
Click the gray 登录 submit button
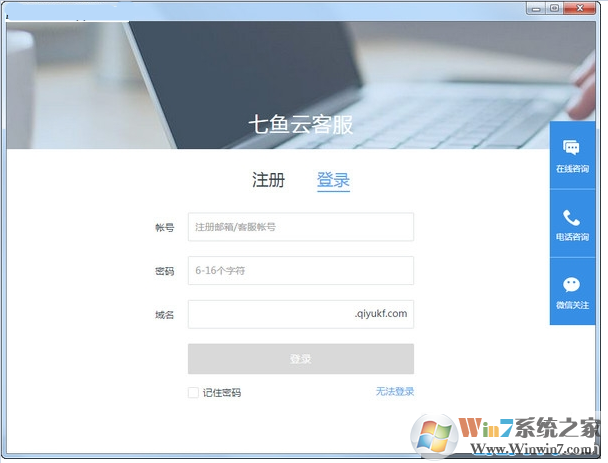click(301, 359)
